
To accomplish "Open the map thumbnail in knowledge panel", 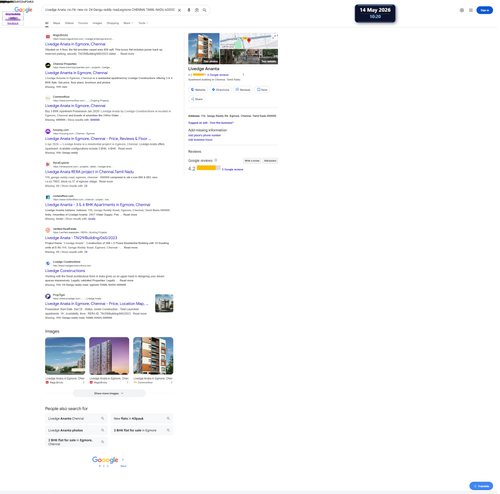I will click(x=249, y=41).
